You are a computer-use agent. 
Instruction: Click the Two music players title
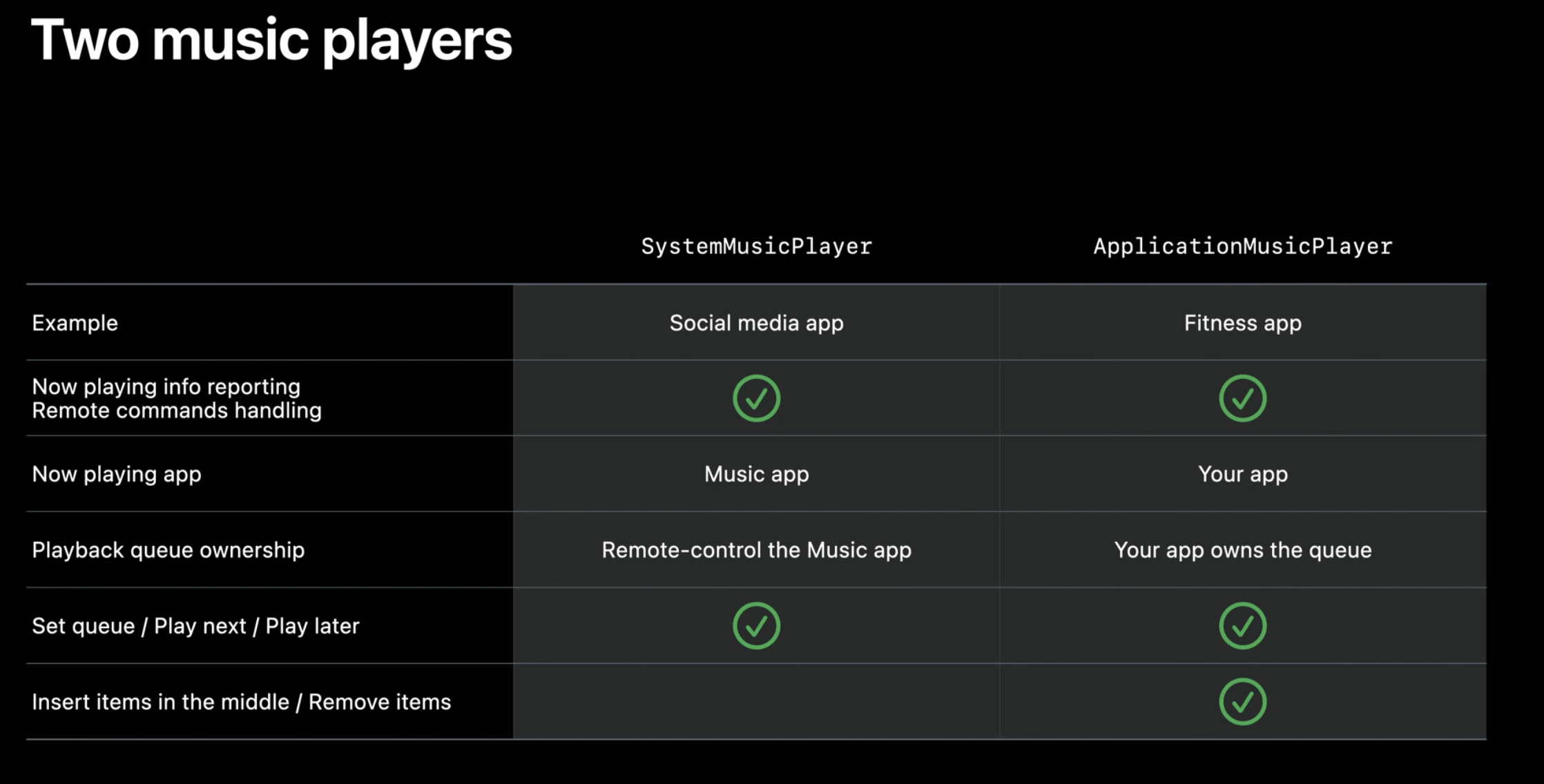271,40
